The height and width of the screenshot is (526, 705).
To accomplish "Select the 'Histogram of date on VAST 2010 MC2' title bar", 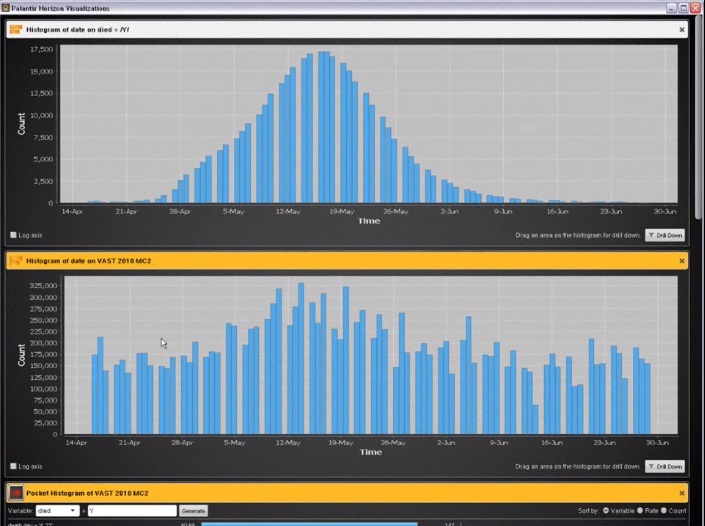I will pyautogui.click(x=347, y=261).
